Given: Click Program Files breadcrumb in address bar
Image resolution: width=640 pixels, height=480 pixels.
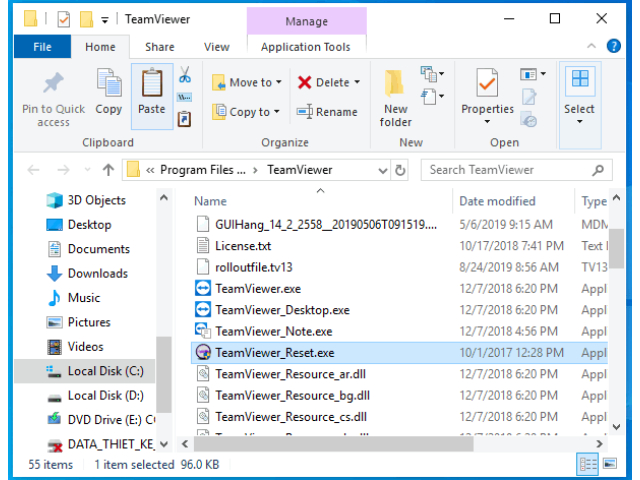Looking at the screenshot, I should click(203, 170).
